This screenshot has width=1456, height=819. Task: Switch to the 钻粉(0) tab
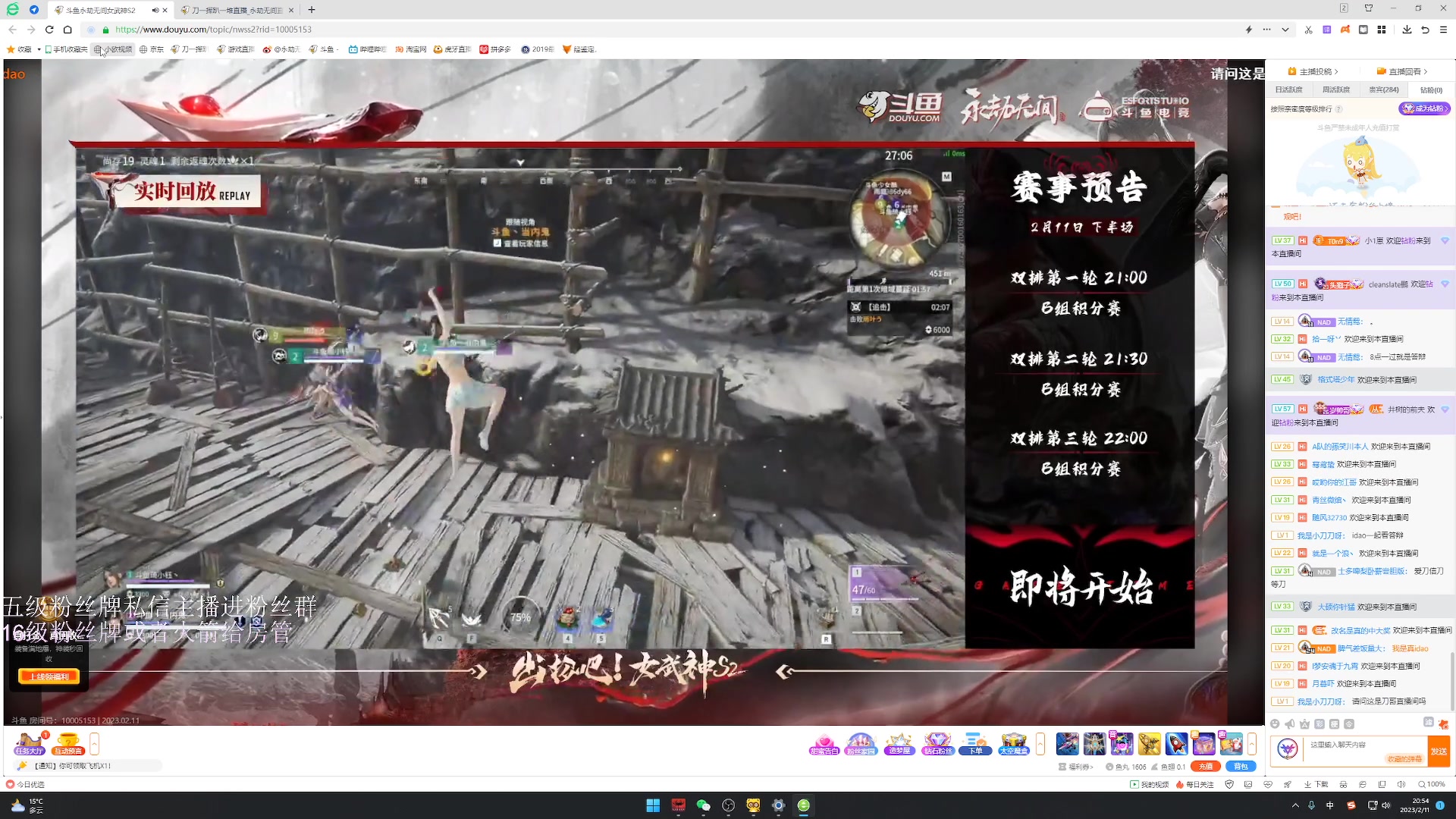1430,89
